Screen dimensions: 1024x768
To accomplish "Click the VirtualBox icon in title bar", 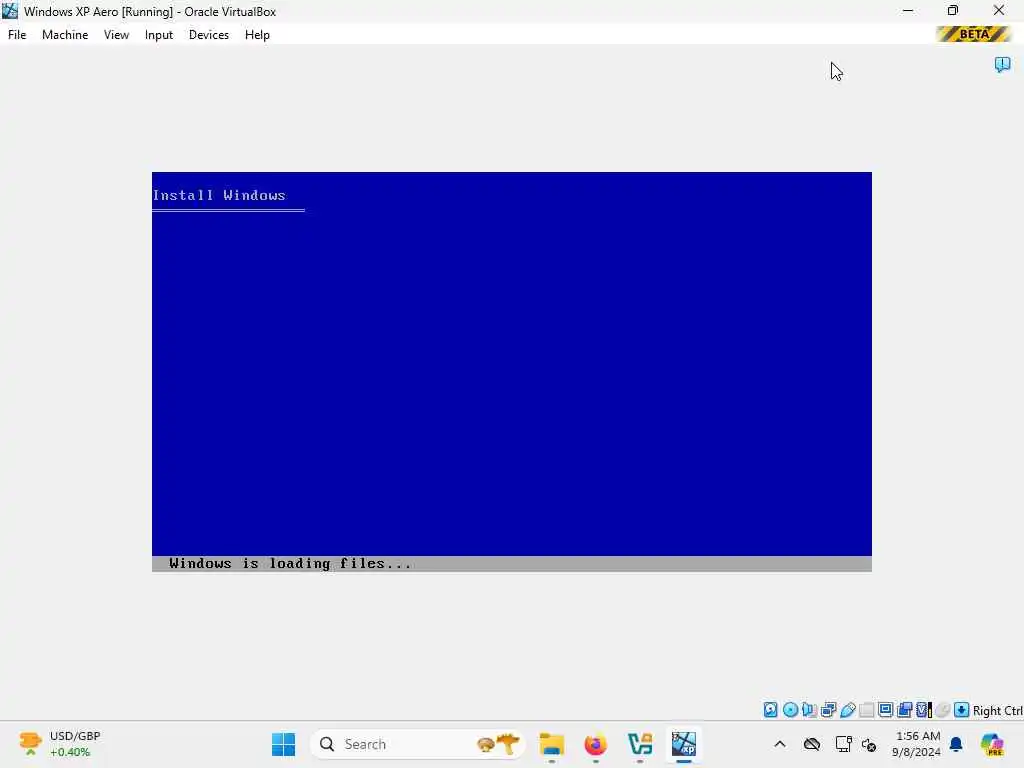I will (x=10, y=11).
